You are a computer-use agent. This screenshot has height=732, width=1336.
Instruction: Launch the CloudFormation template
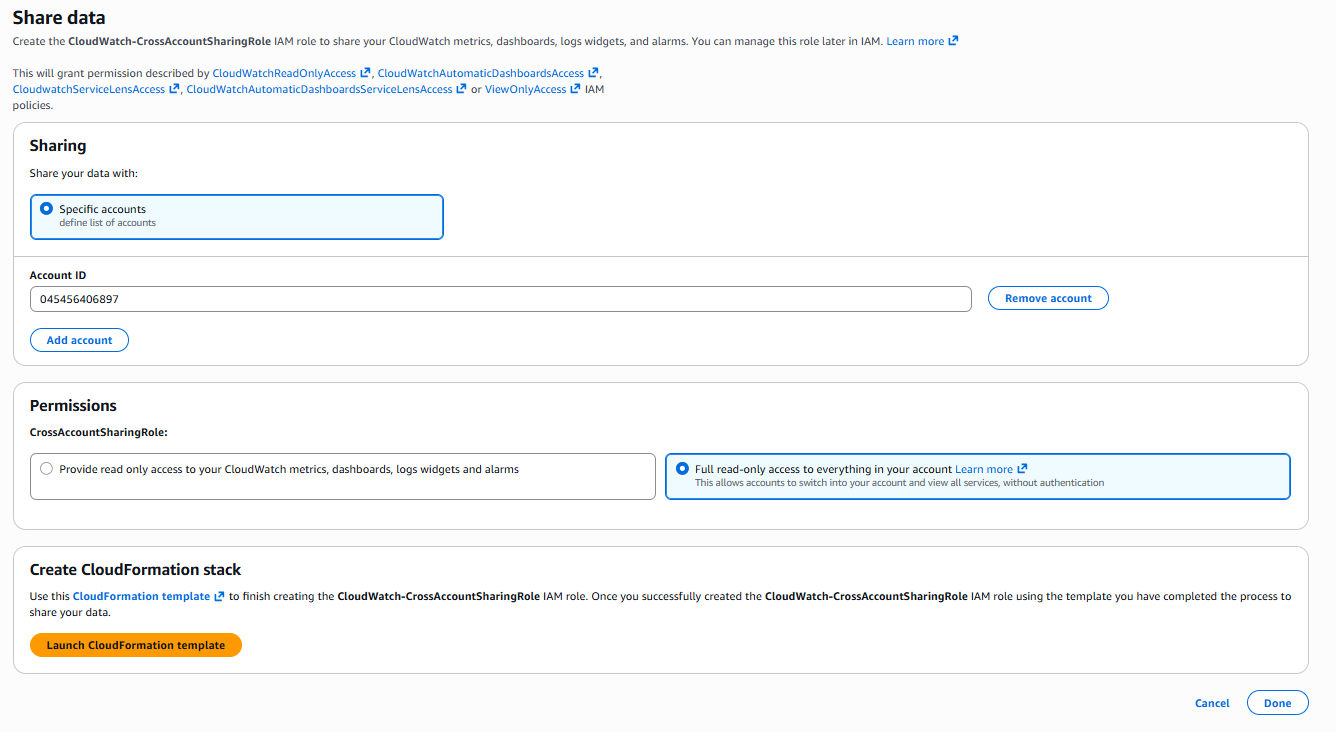pyautogui.click(x=136, y=645)
